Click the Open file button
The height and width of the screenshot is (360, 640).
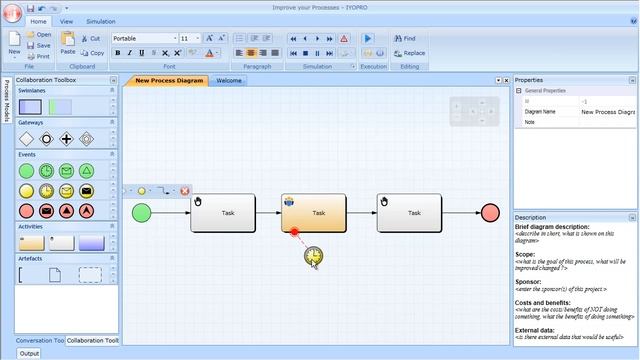tap(39, 35)
